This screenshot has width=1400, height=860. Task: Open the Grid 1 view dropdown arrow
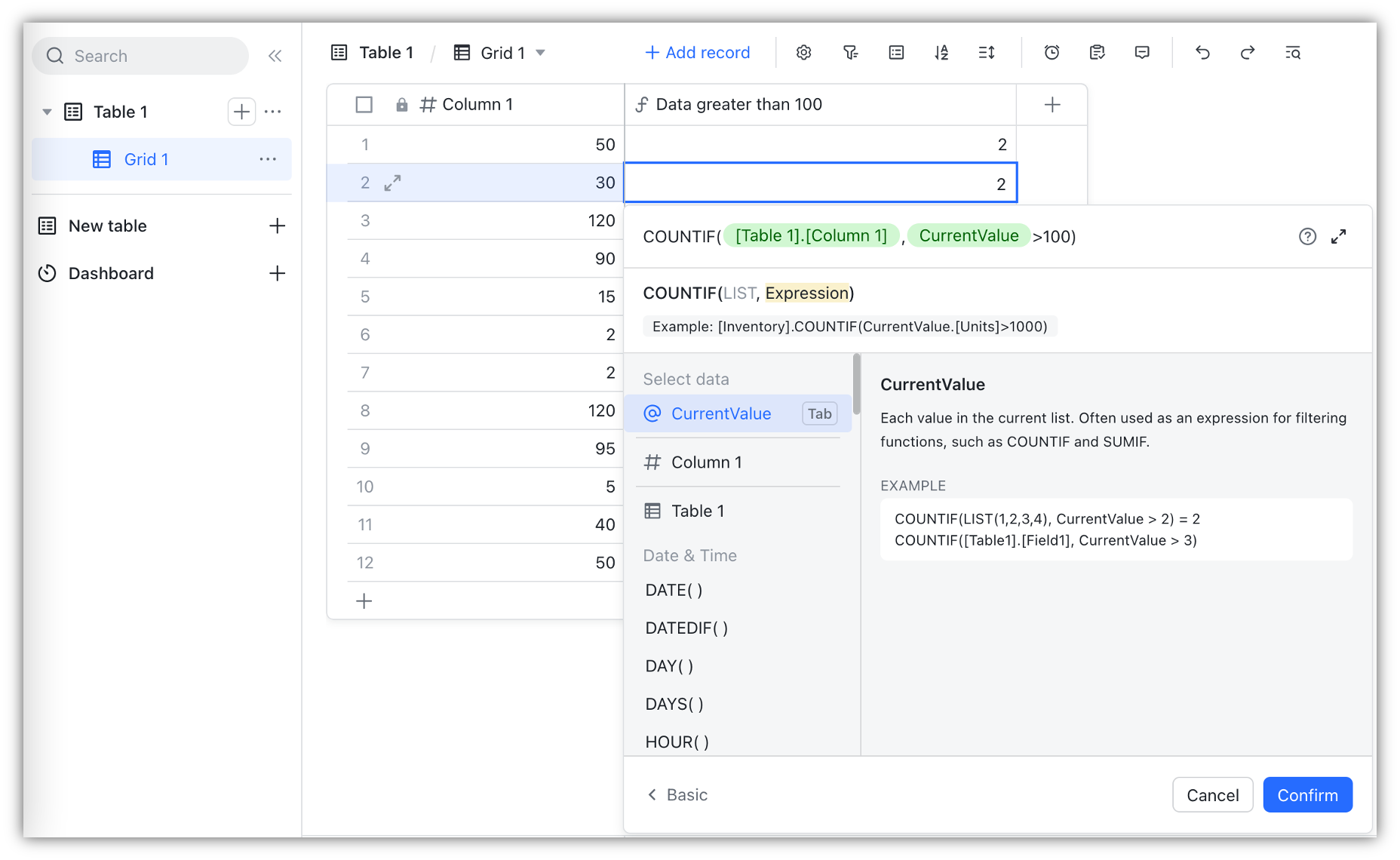tap(540, 53)
